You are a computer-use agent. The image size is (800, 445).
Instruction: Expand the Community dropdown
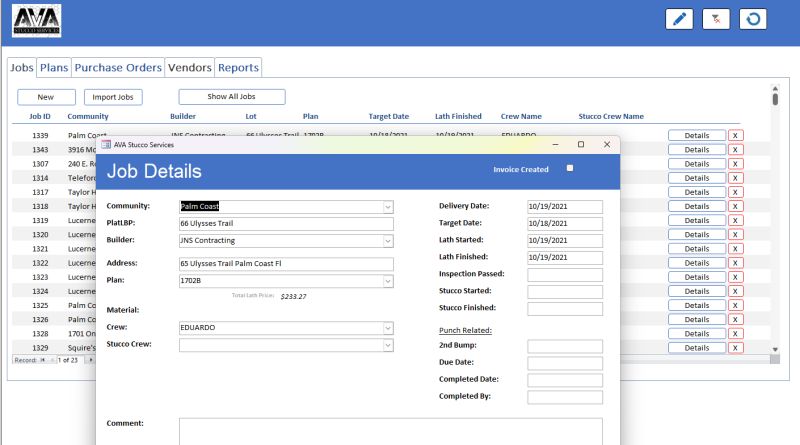(388, 207)
